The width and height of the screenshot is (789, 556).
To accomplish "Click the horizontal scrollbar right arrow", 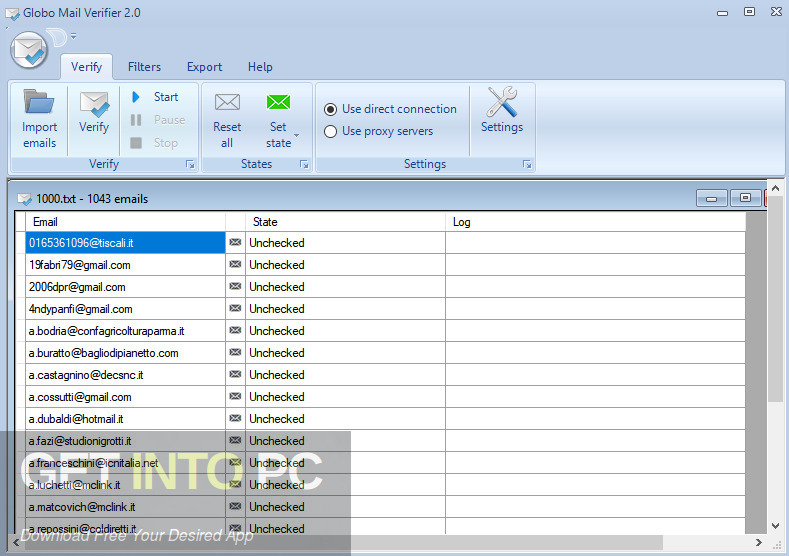I will point(758,542).
